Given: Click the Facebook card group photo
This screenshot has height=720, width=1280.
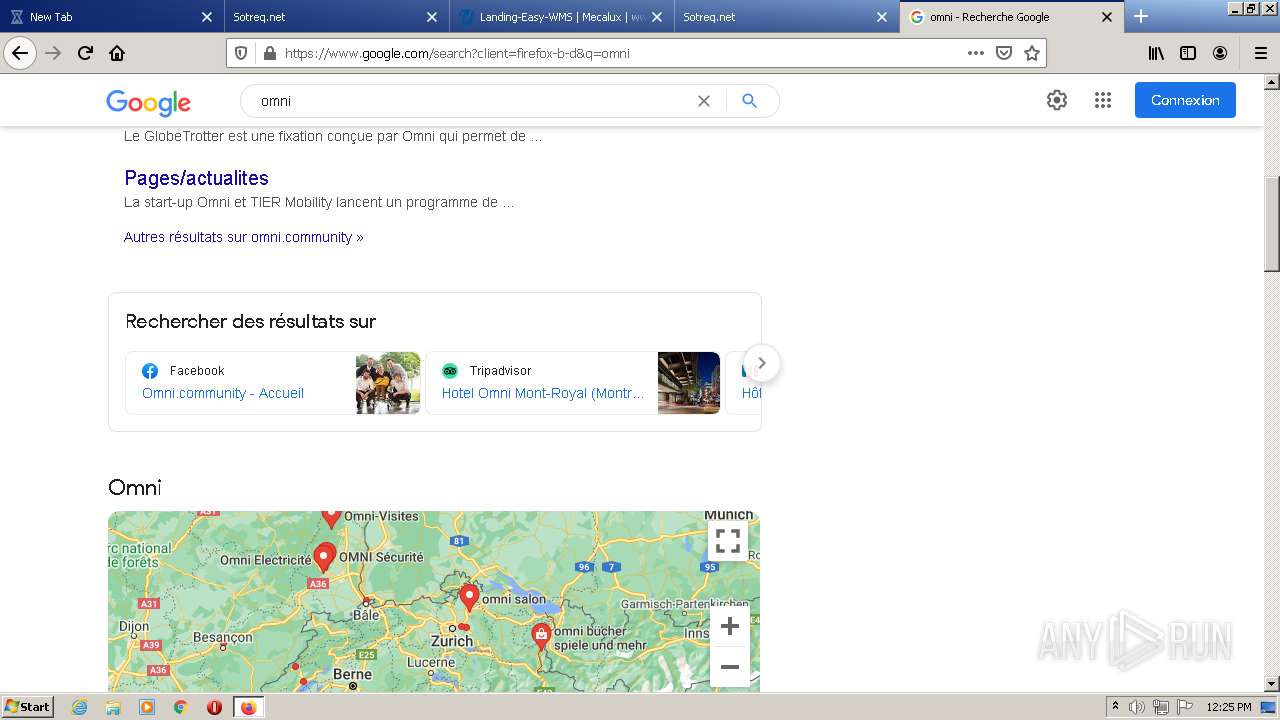Looking at the screenshot, I should (x=388, y=383).
